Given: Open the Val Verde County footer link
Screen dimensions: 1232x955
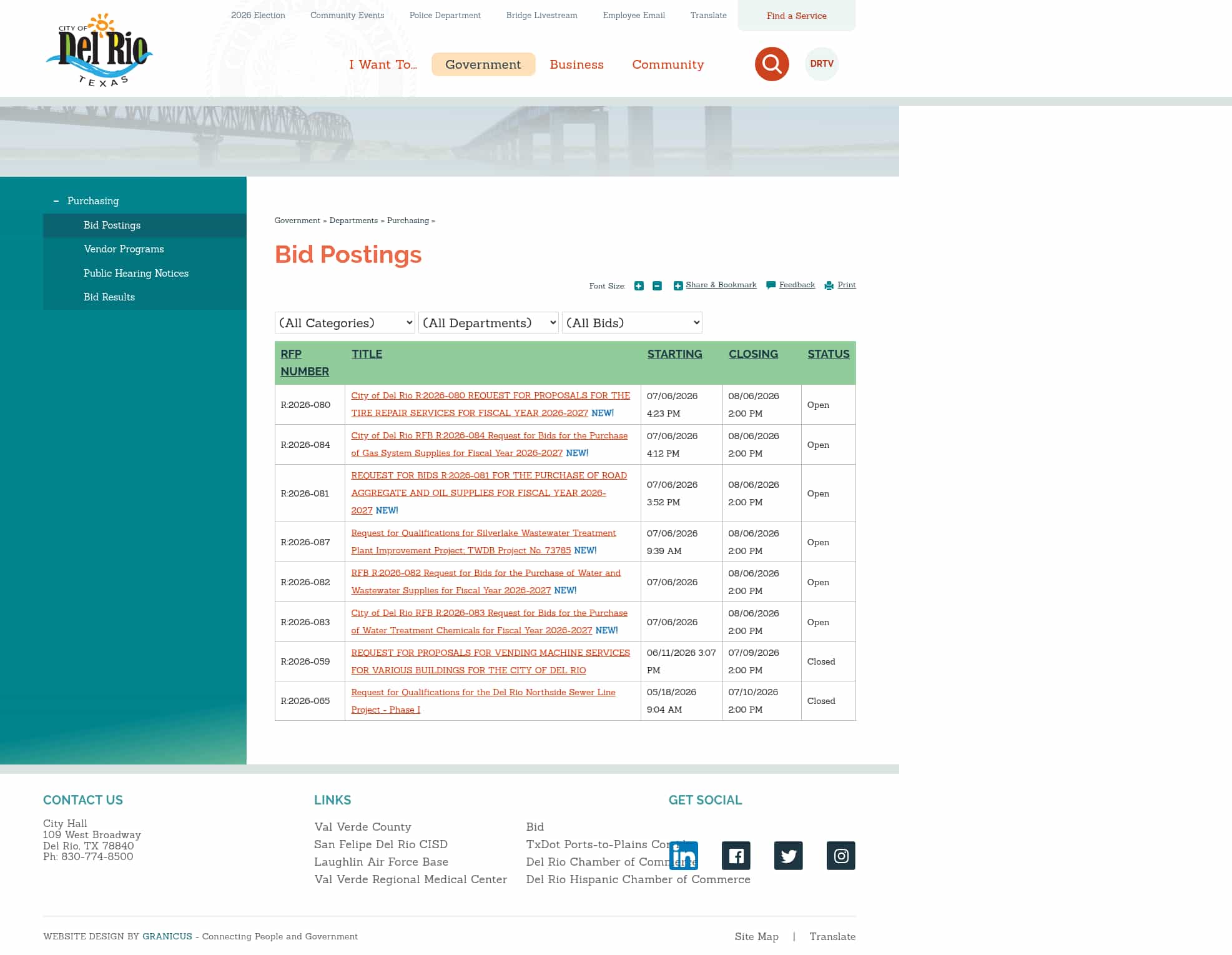Looking at the screenshot, I should coord(363,827).
